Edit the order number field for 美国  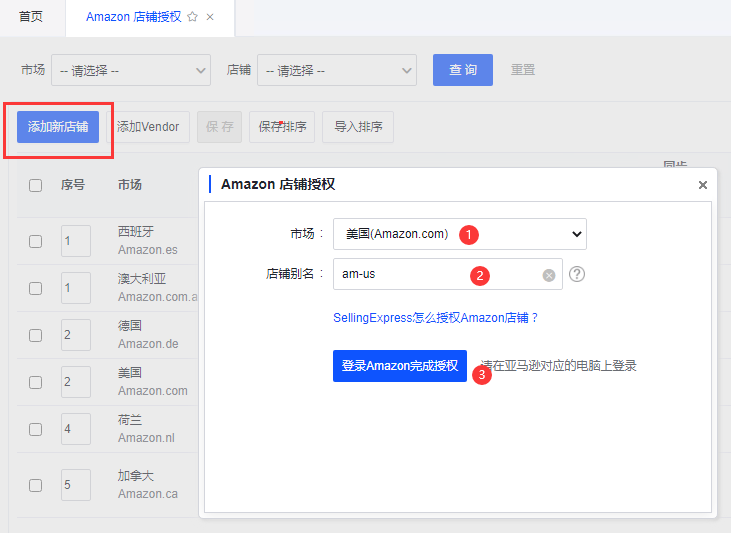pos(76,382)
